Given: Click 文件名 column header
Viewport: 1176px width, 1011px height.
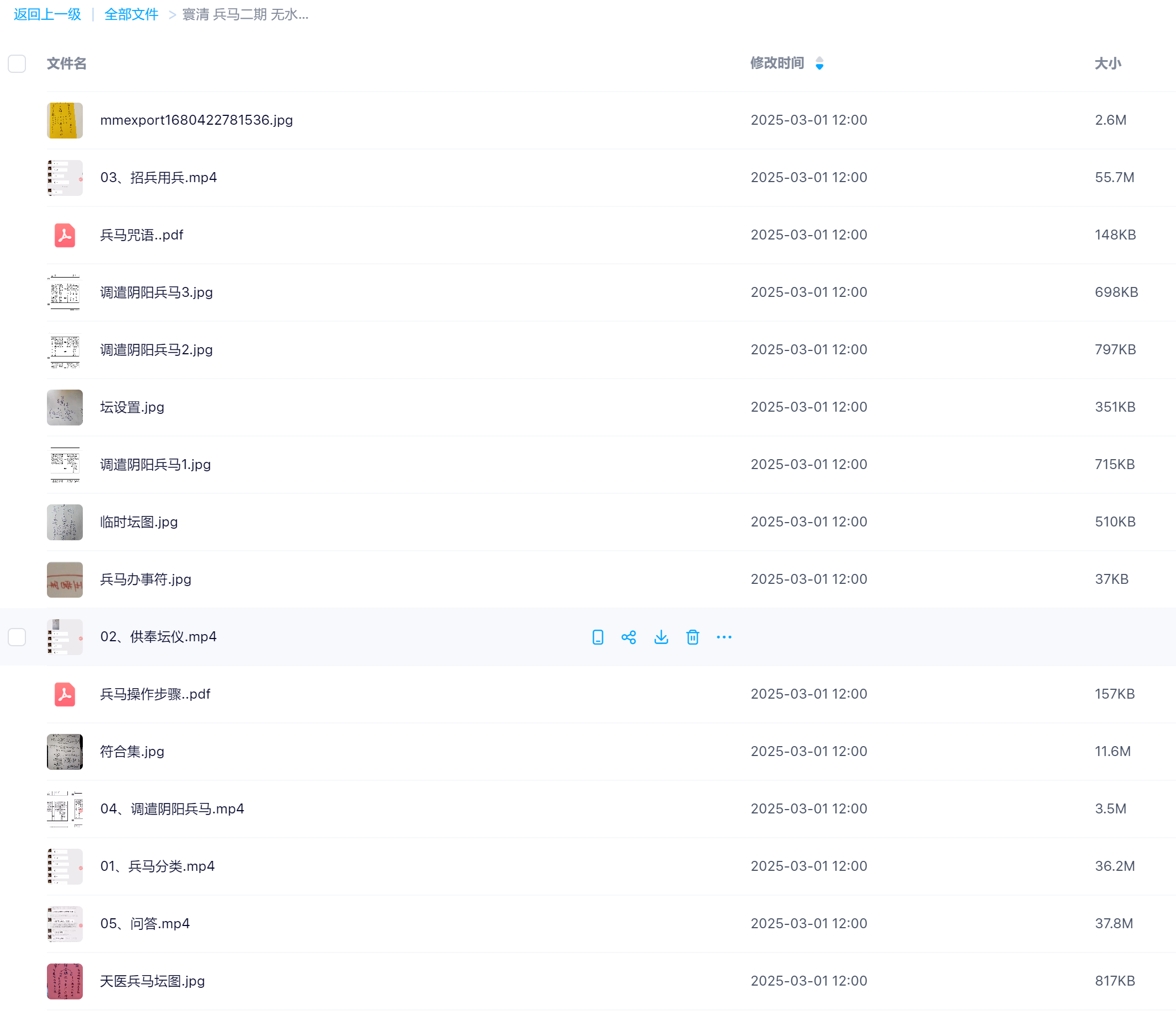Looking at the screenshot, I should [x=66, y=63].
